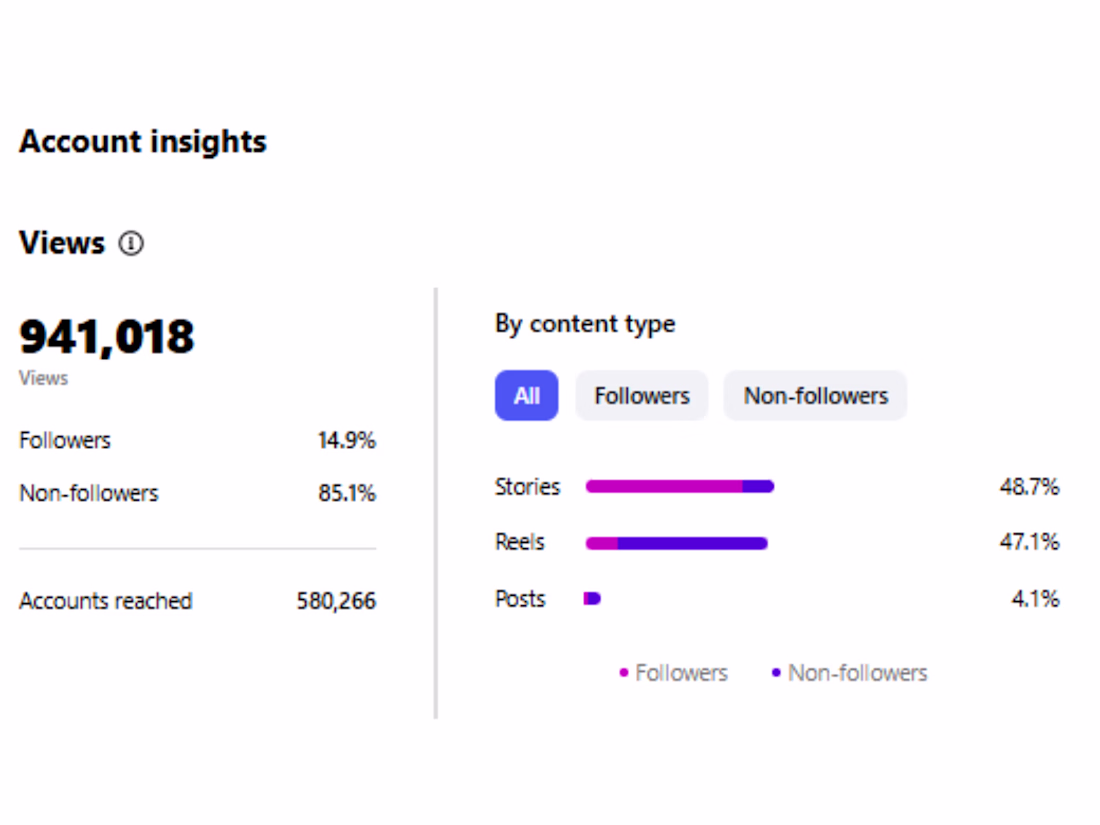Click the Stories content type label
The image size is (1100, 825).
(x=527, y=487)
